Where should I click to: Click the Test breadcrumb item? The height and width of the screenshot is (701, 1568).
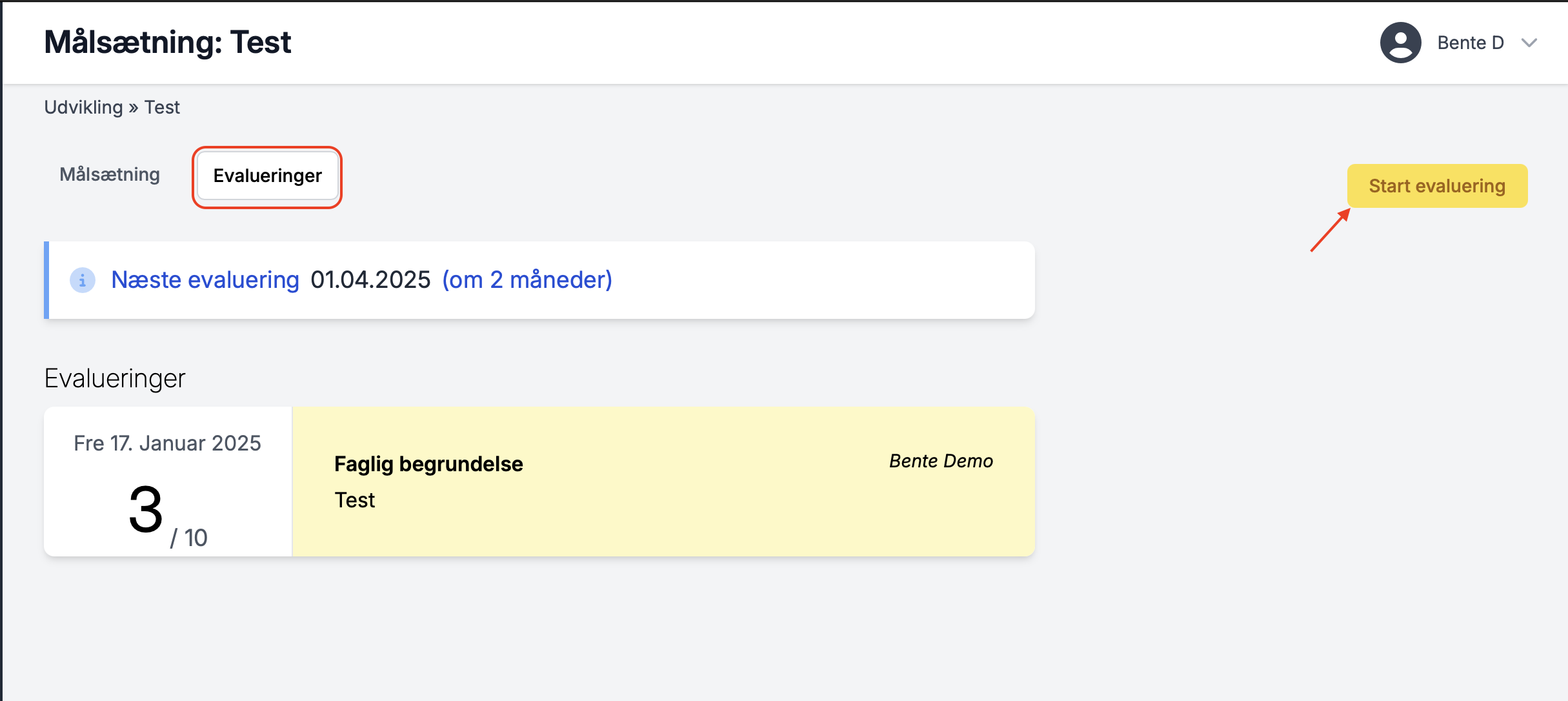click(x=162, y=107)
